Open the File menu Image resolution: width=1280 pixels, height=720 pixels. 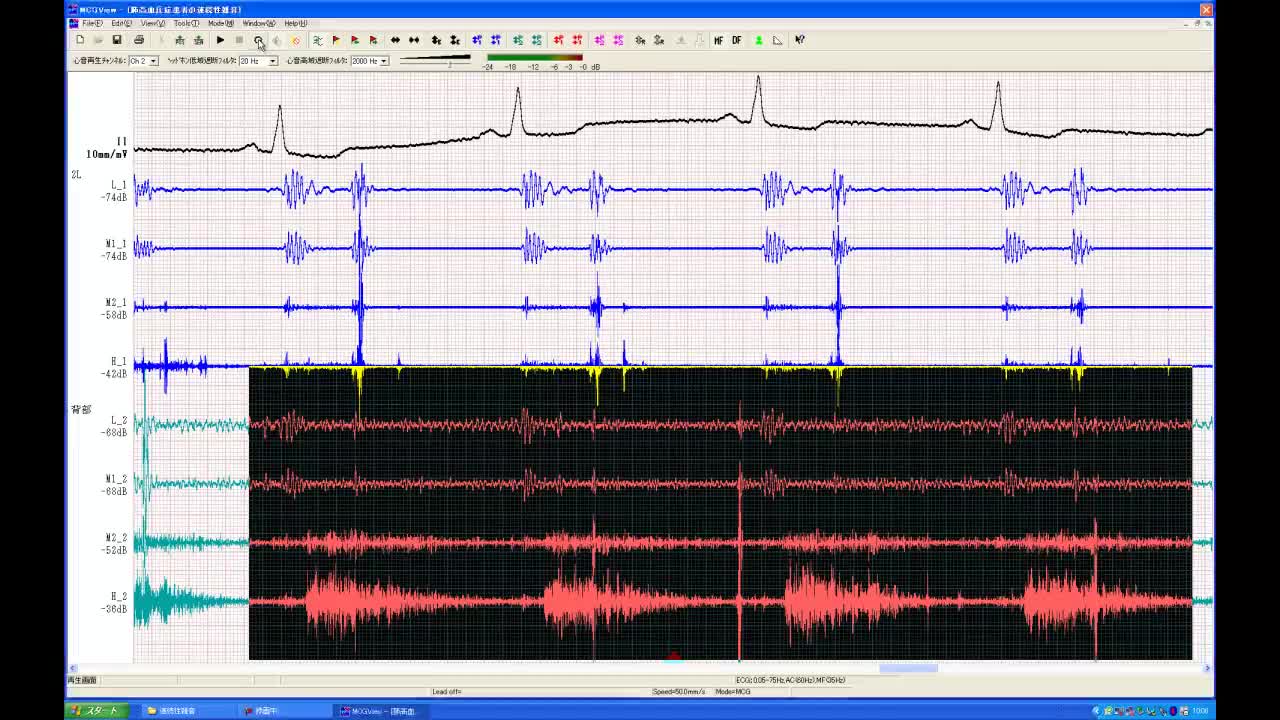[x=92, y=23]
